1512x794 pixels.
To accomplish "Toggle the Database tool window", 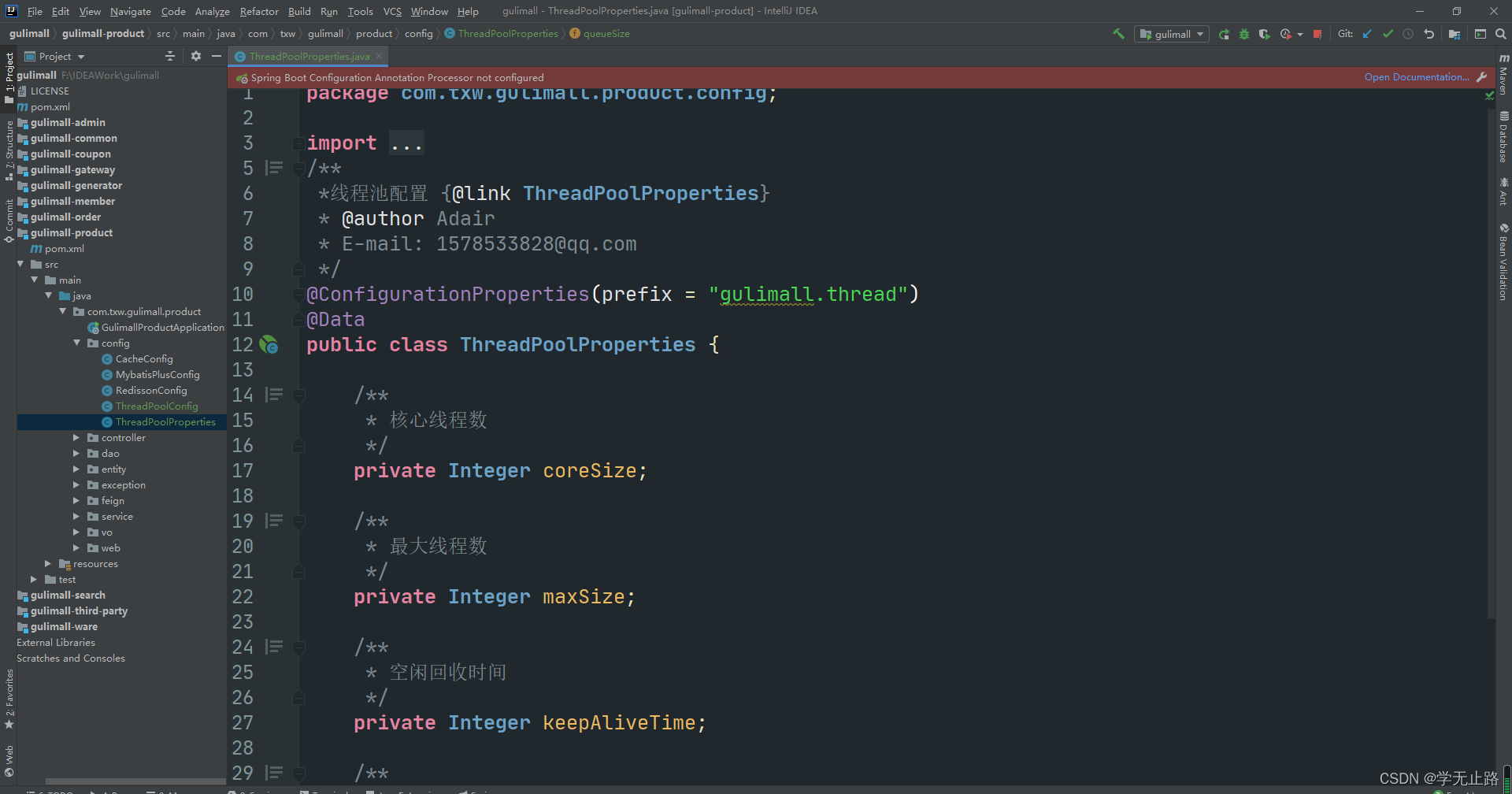I will coord(1503,136).
